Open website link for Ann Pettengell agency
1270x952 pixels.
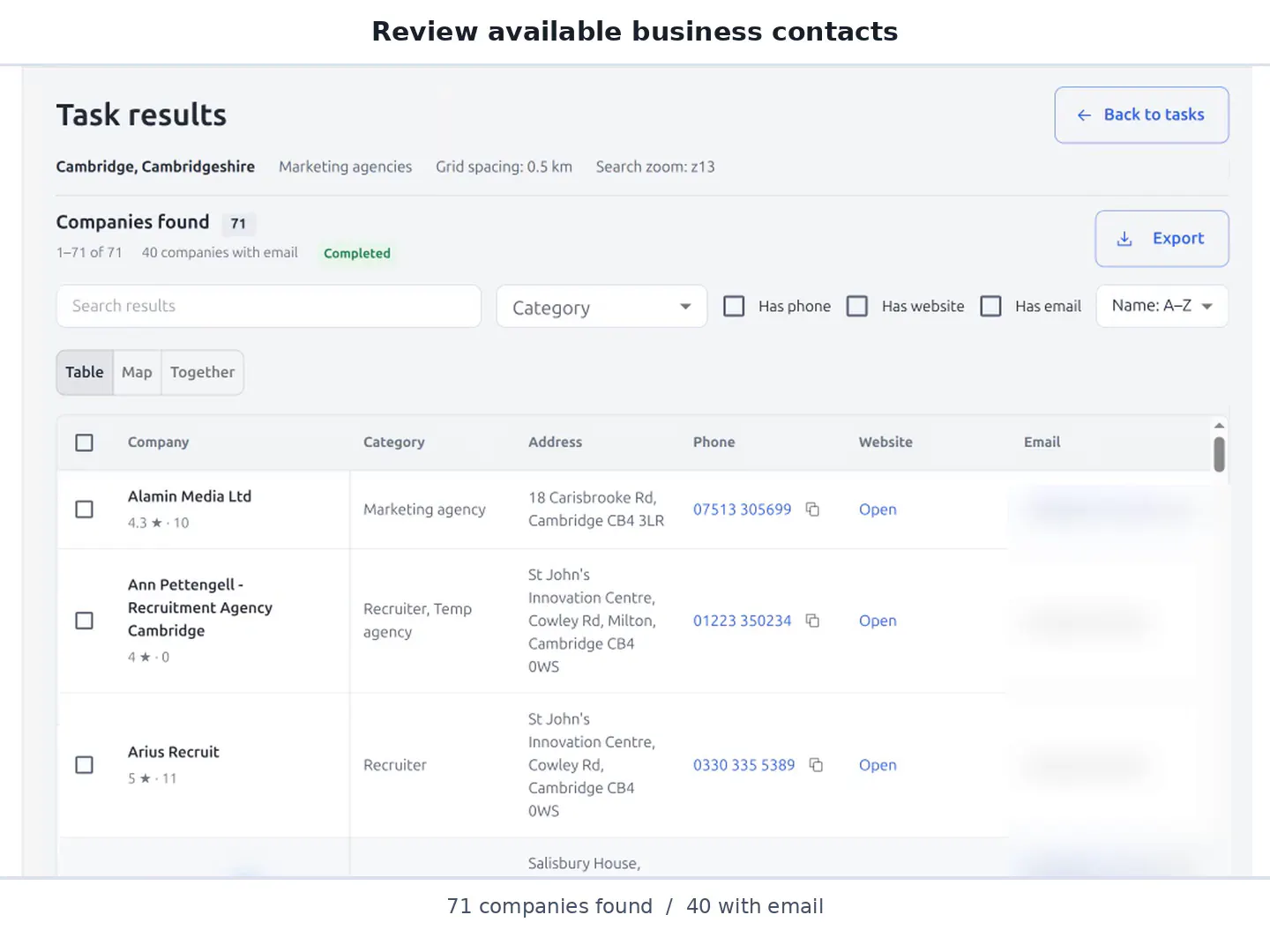tap(878, 621)
